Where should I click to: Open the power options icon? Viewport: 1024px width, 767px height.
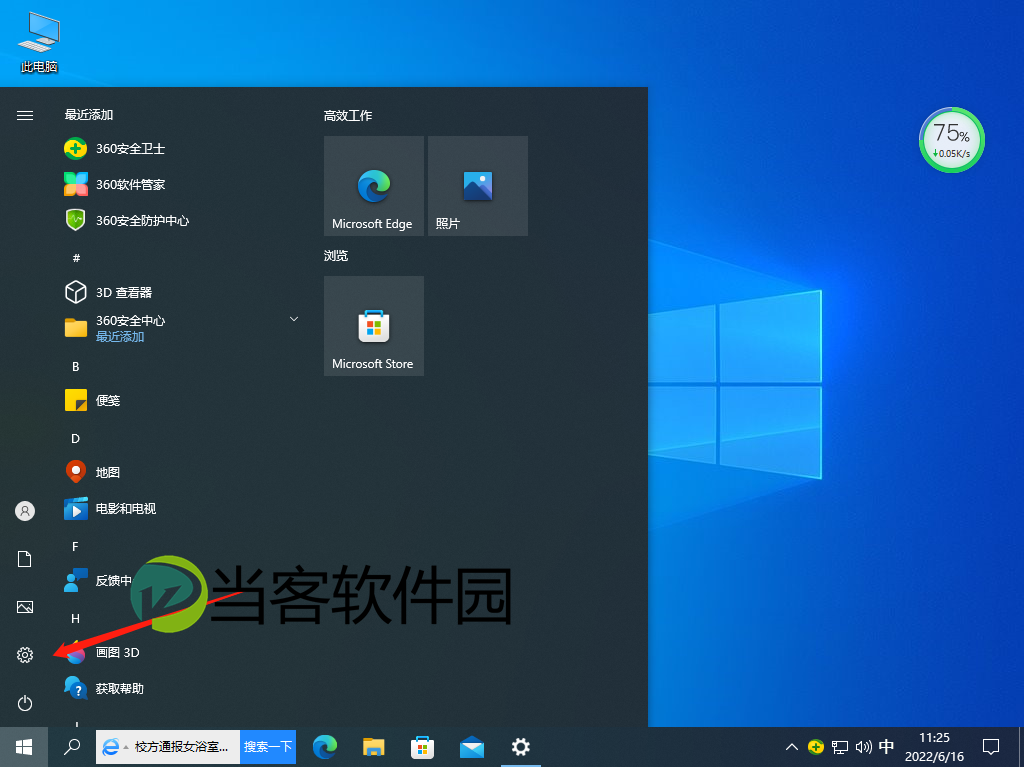pos(24,703)
